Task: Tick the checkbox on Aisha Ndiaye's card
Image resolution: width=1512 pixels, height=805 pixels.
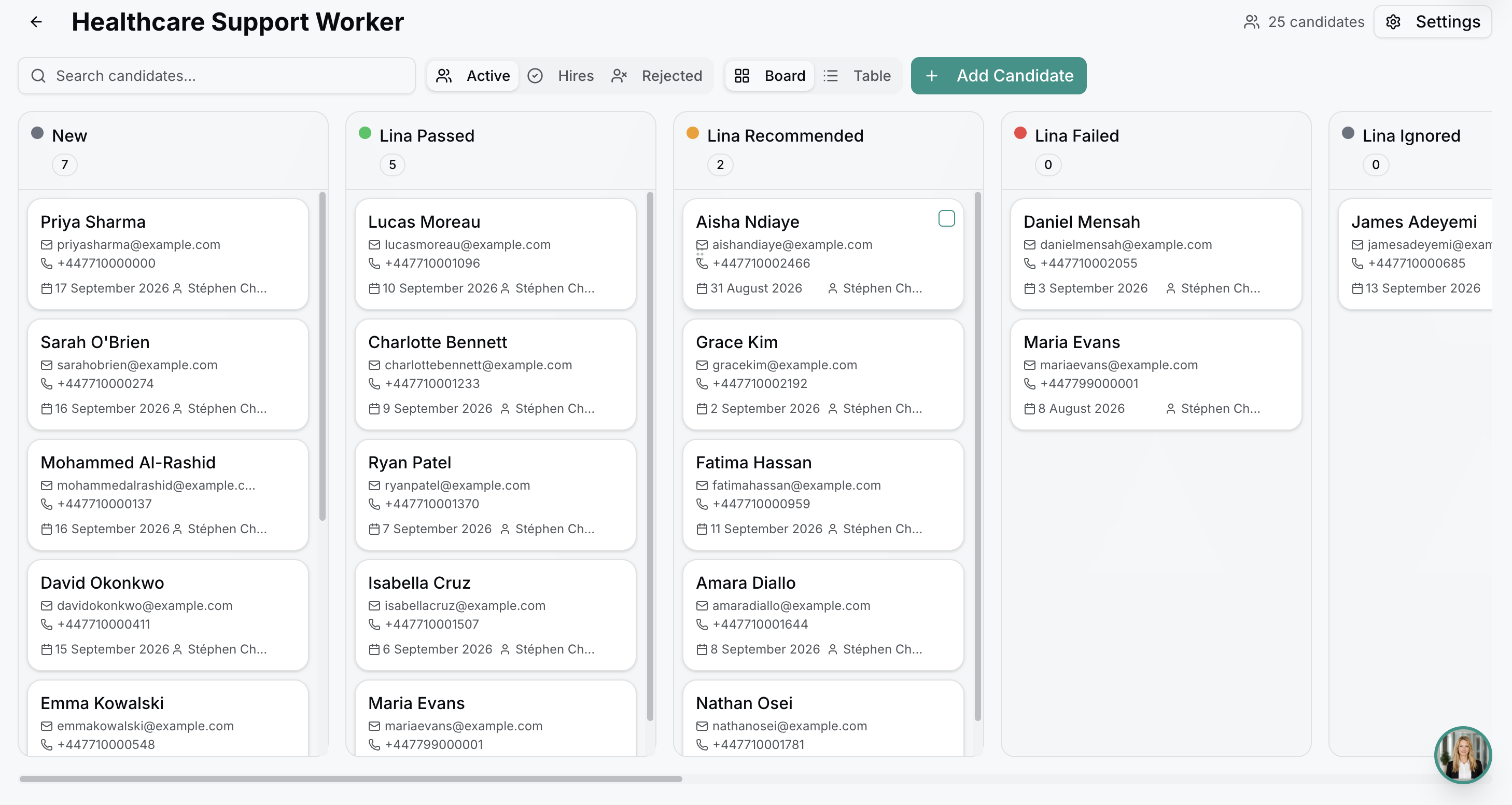Action: tap(946, 218)
